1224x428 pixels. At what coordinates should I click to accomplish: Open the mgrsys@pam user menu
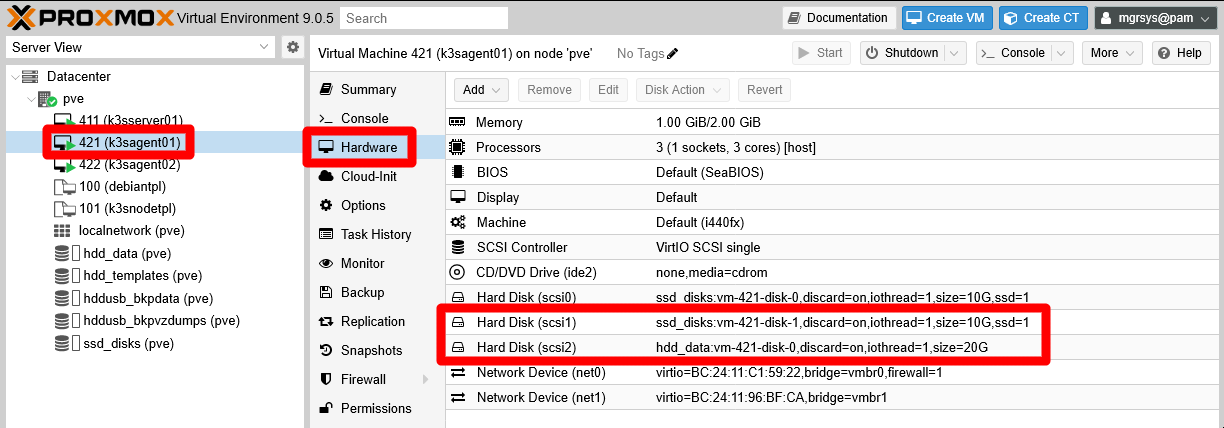click(x=1156, y=18)
